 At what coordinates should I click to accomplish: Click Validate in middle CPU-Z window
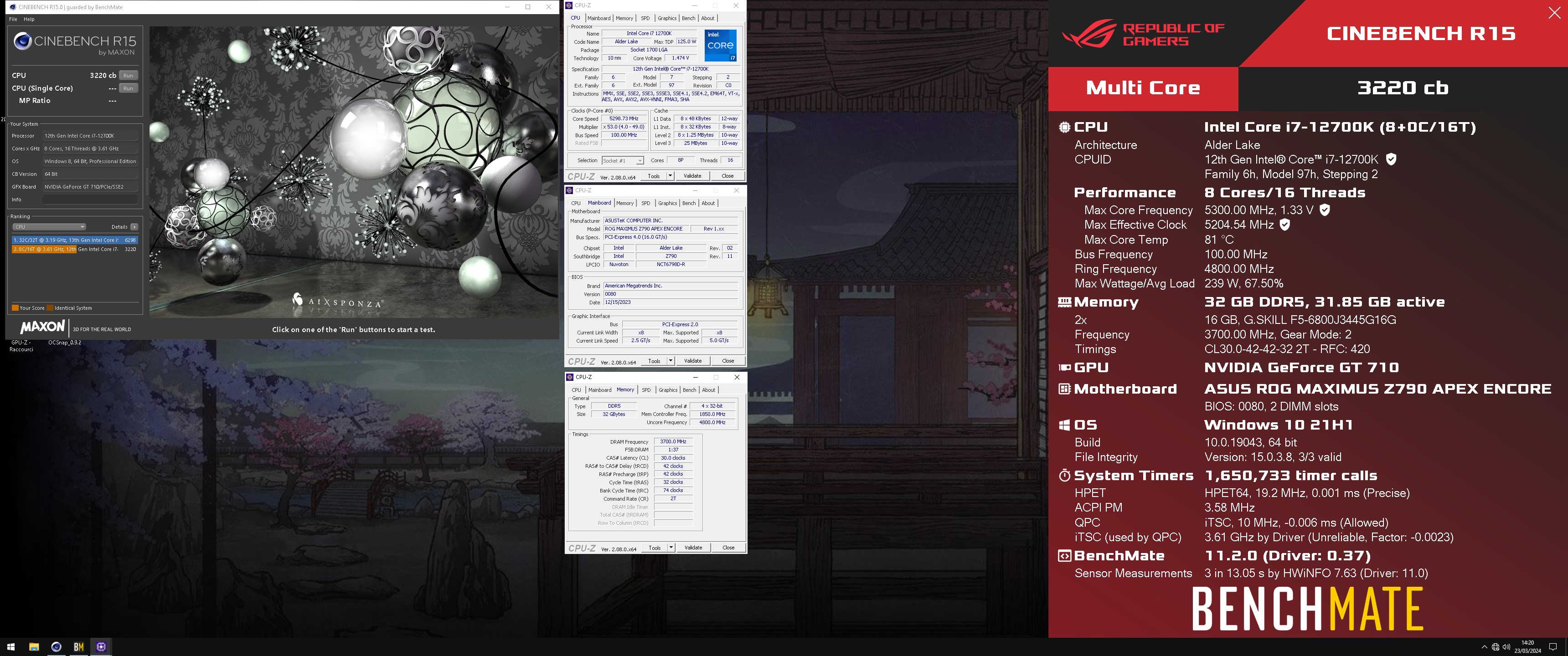[x=693, y=361]
